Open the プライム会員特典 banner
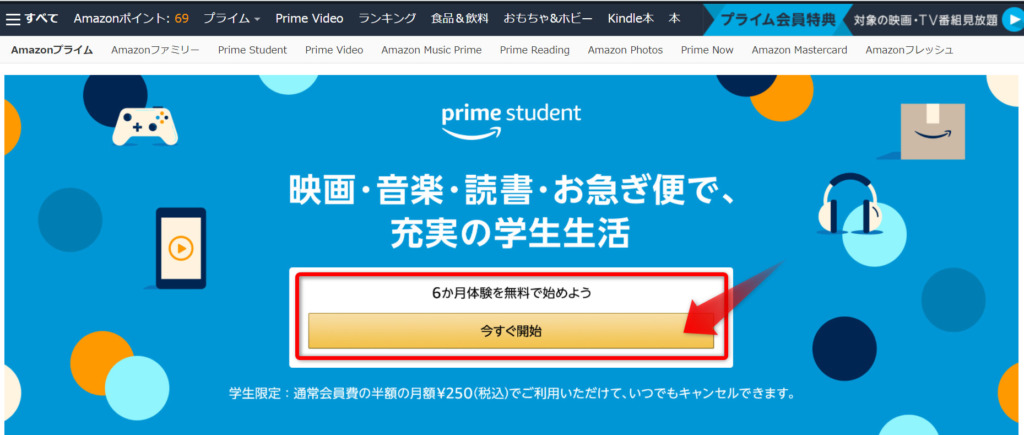The image size is (1024, 435). pyautogui.click(x=777, y=20)
